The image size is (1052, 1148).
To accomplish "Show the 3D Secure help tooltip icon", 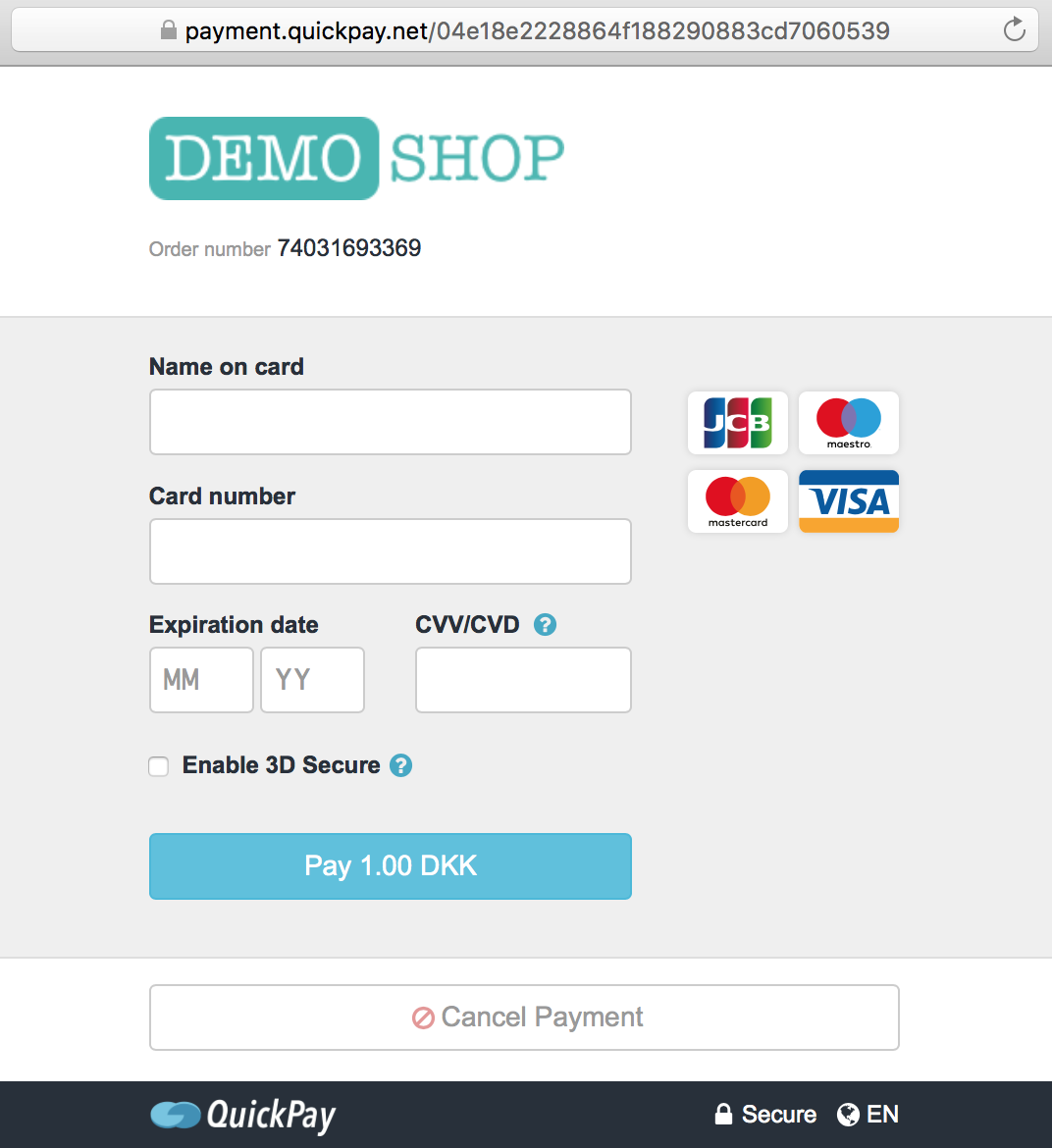I will point(400,765).
